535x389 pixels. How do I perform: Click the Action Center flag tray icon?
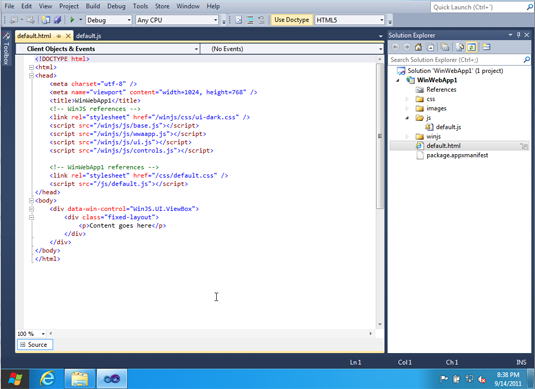click(444, 379)
